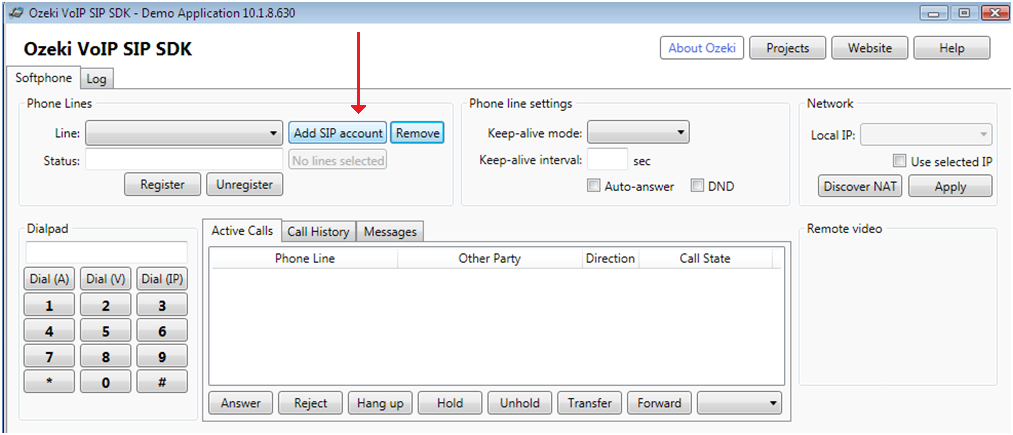The width and height of the screenshot is (1013, 435).
Task: Click the Other Party column header
Action: 490,259
